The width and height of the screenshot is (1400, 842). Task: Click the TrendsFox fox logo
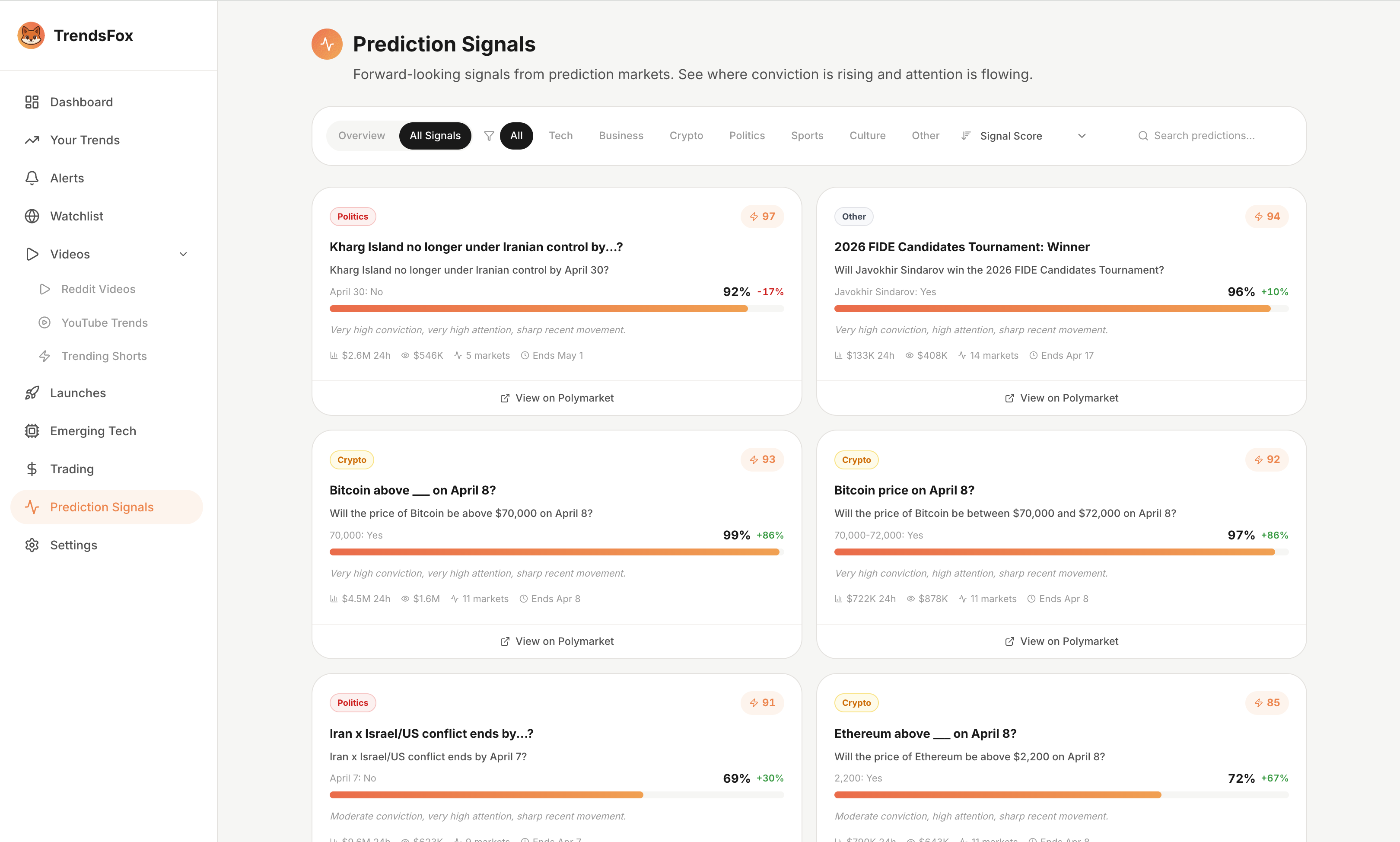31,35
